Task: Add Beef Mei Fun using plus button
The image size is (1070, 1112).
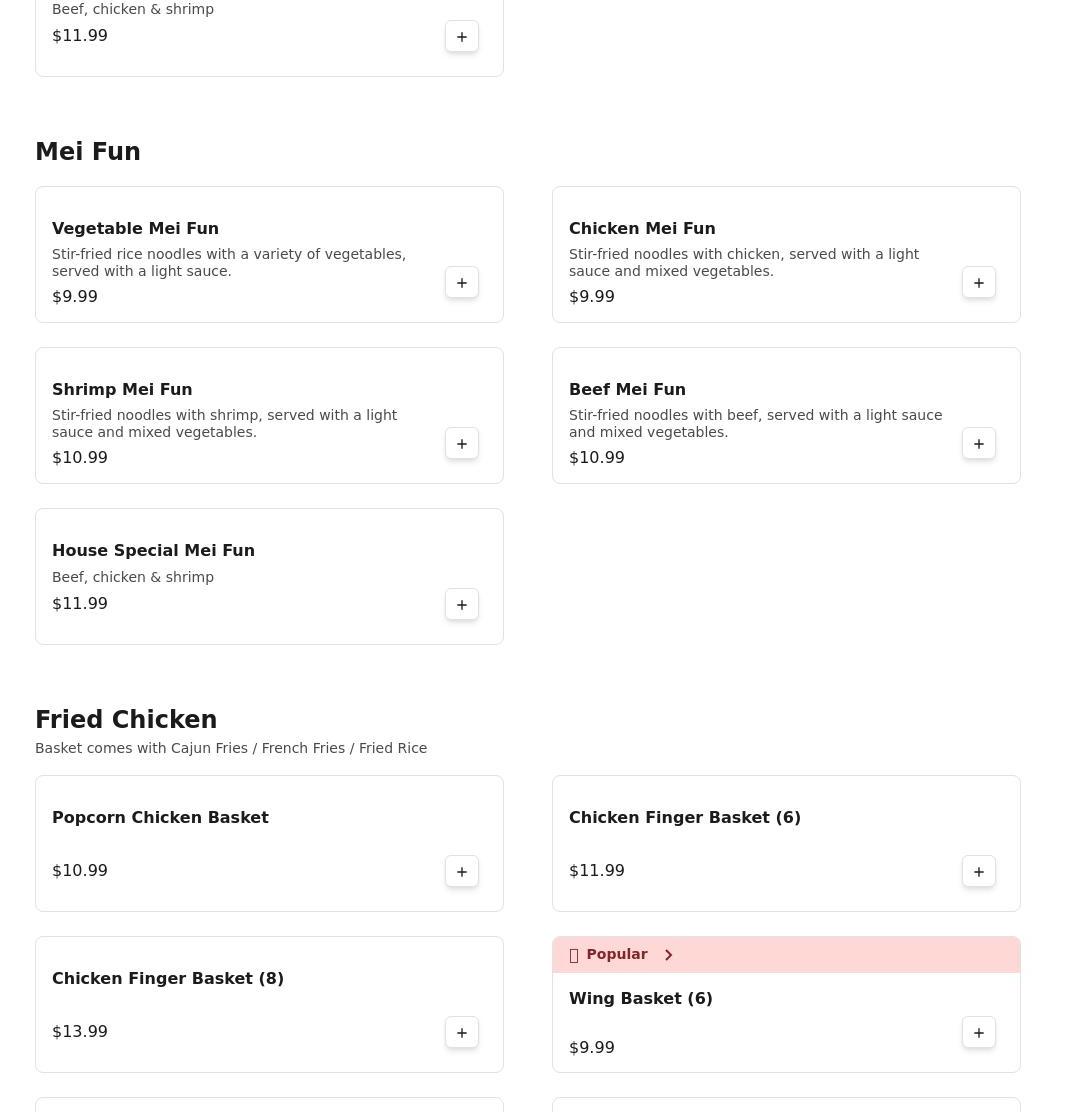Action: 979,444
